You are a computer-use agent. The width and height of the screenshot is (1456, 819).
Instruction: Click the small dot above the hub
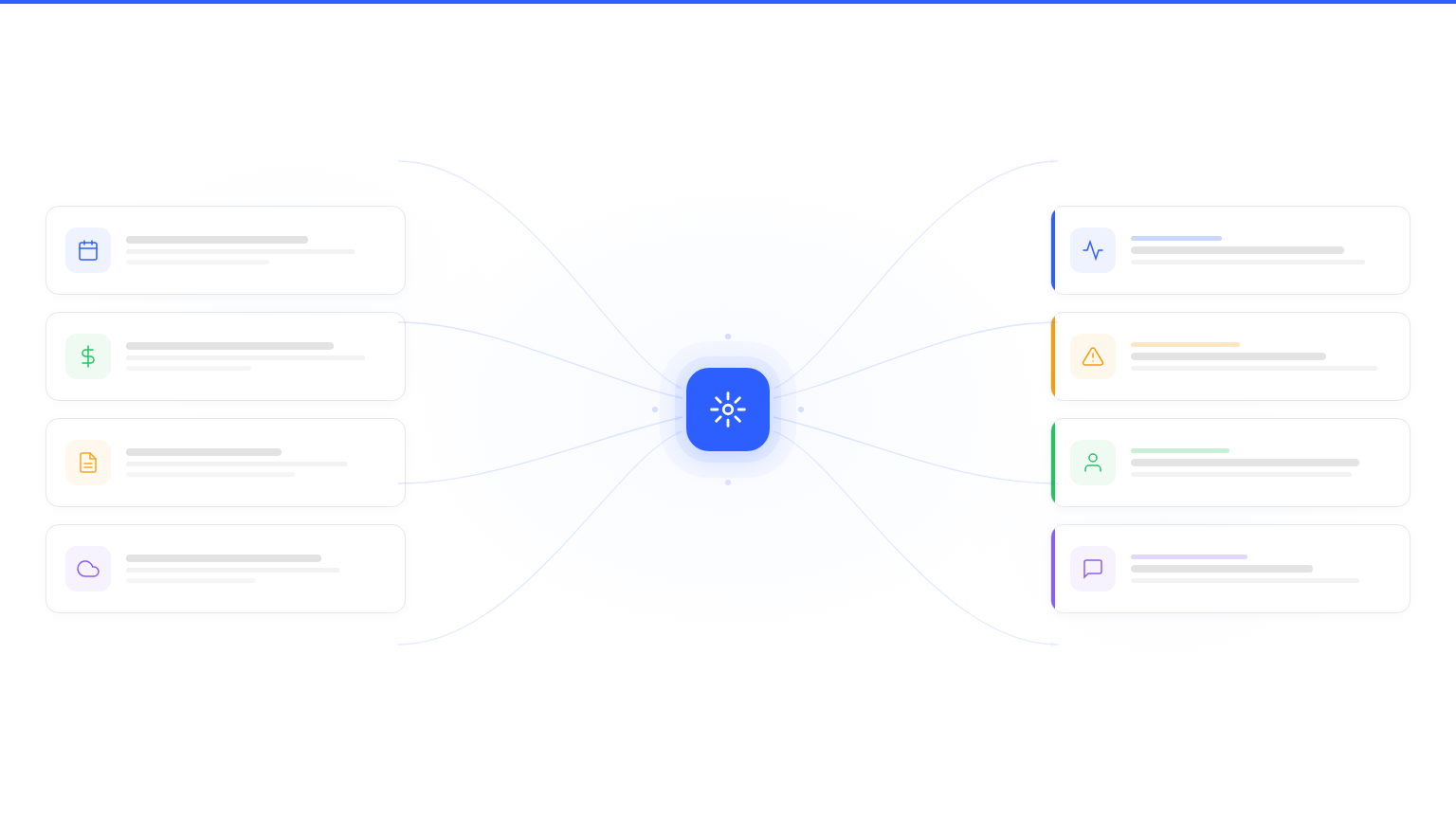[x=728, y=337]
